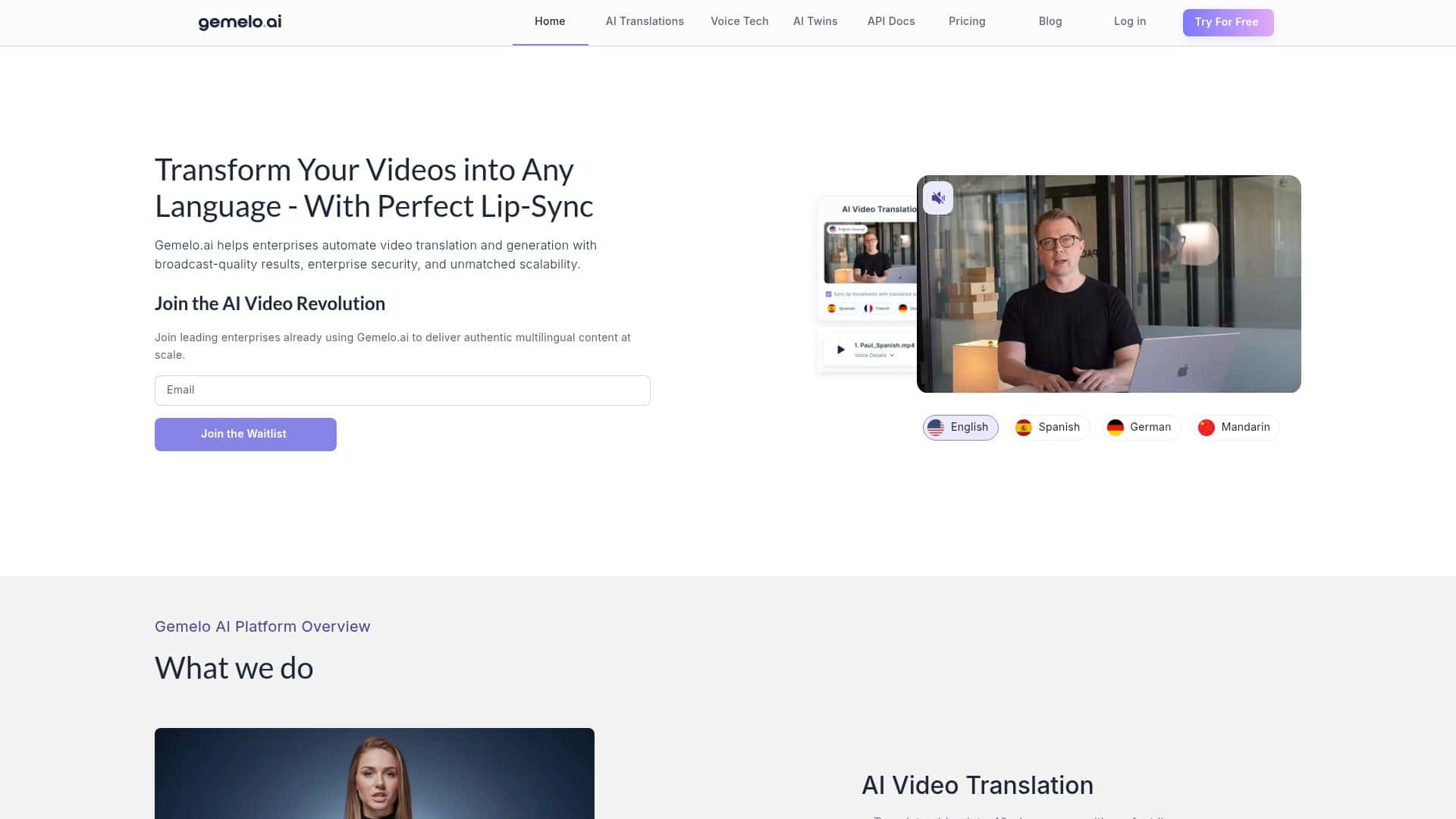The image size is (1456, 819).
Task: Open the Blog page
Action: 1050,22
